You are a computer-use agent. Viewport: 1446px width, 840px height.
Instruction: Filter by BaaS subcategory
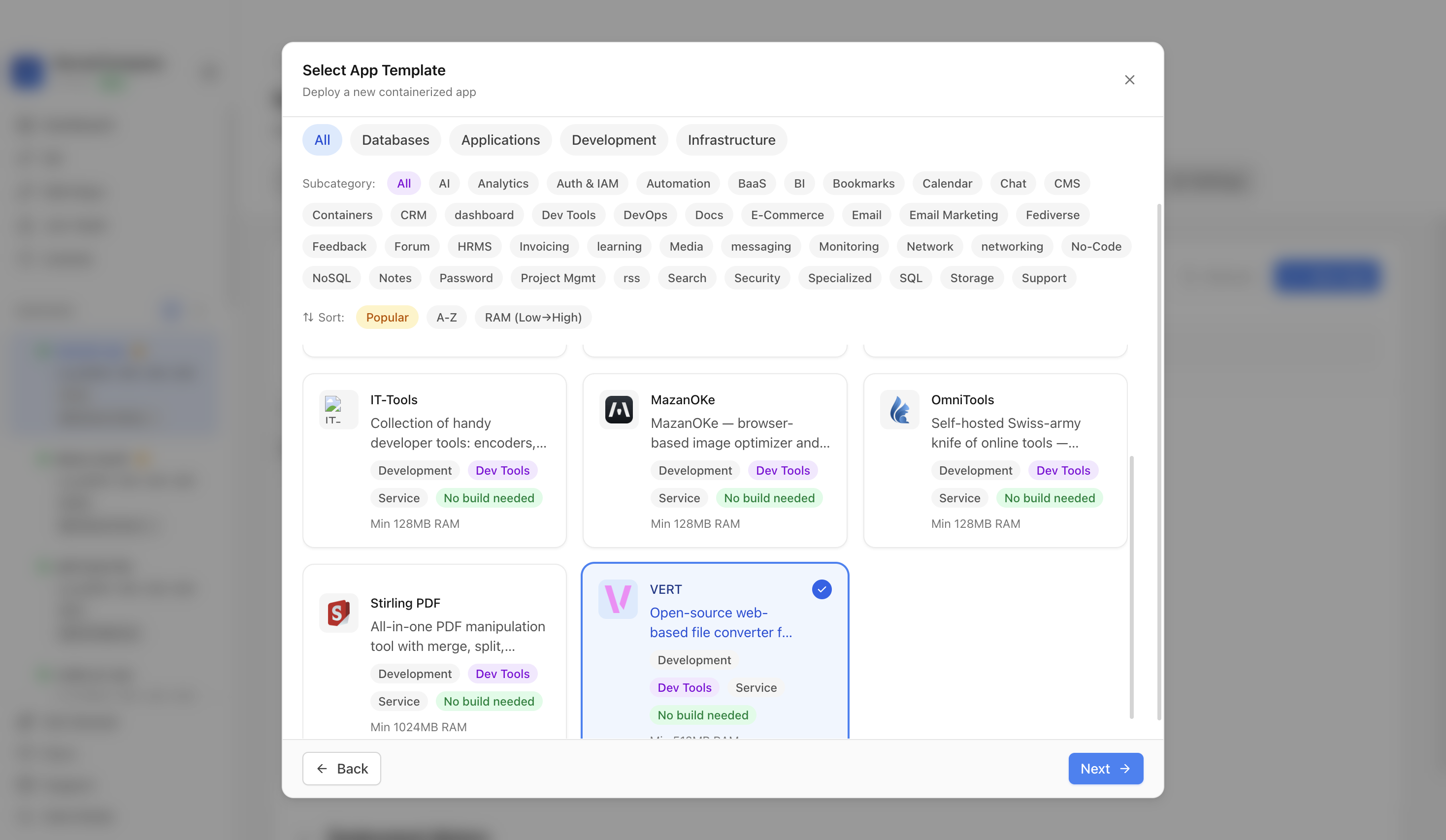point(752,184)
